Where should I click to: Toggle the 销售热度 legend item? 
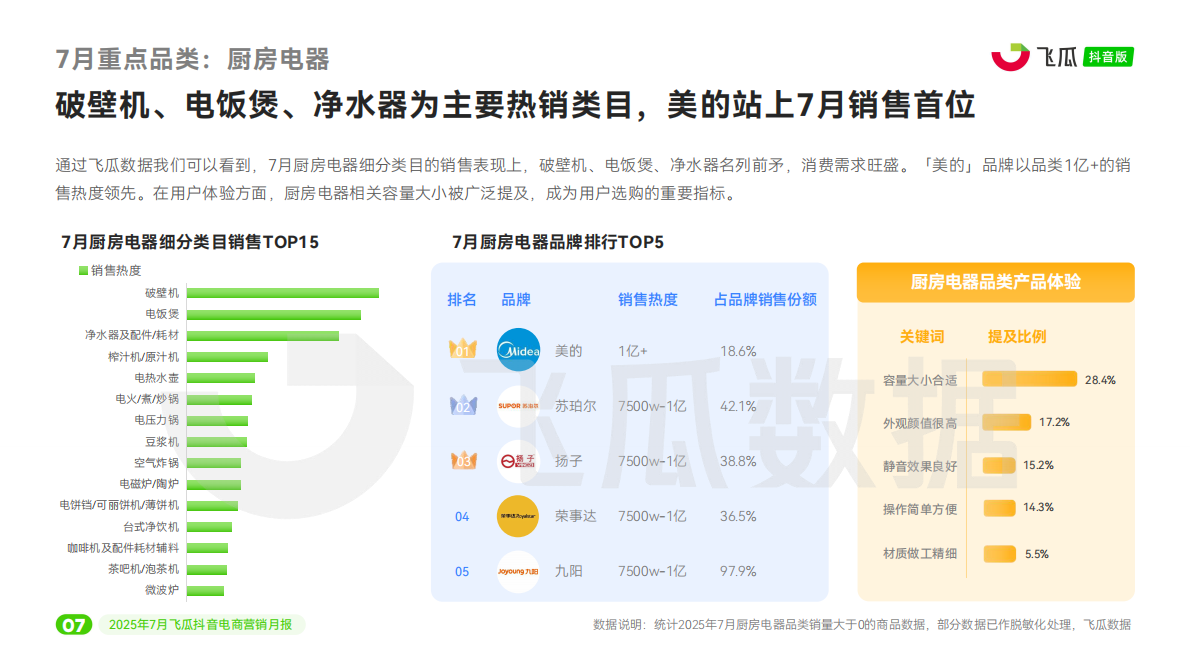110,270
